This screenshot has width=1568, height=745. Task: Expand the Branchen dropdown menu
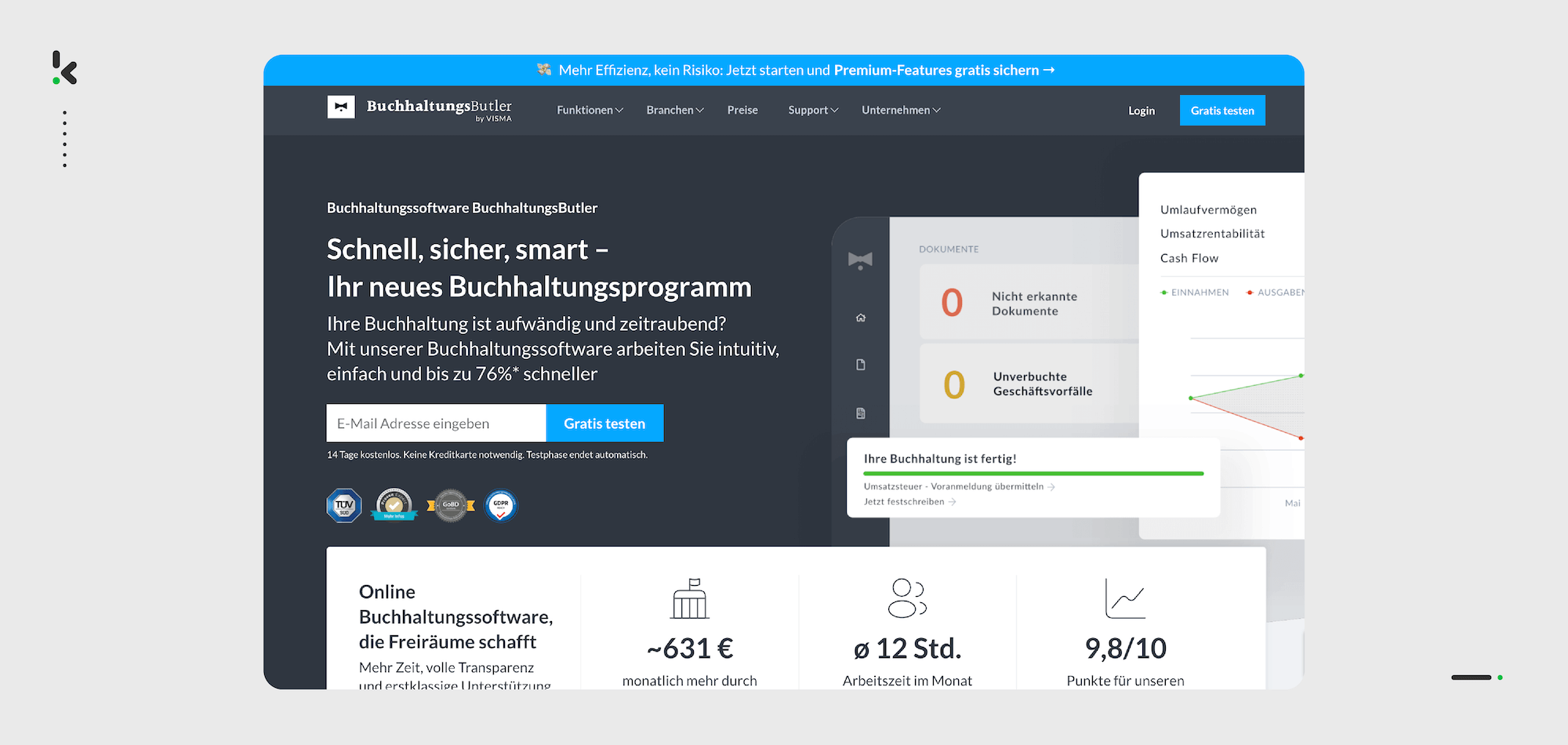[x=675, y=111]
